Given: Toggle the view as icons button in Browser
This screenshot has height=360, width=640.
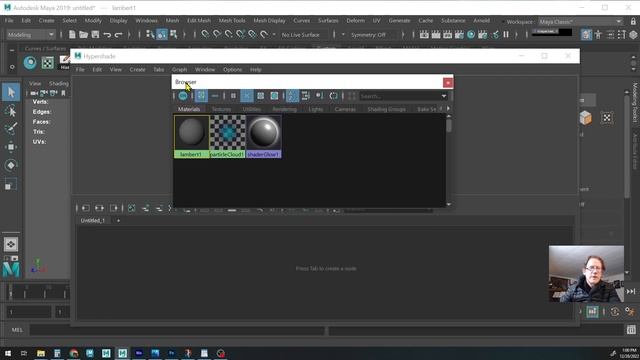Looking at the screenshot, I should 201,96.
